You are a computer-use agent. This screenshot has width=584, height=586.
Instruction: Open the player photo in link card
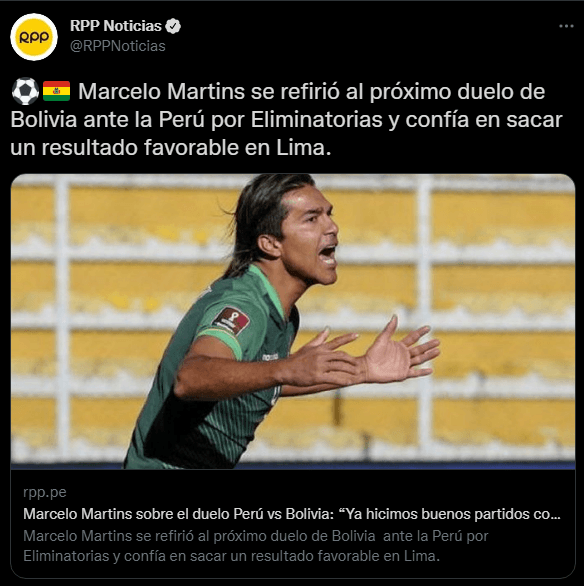click(x=293, y=321)
